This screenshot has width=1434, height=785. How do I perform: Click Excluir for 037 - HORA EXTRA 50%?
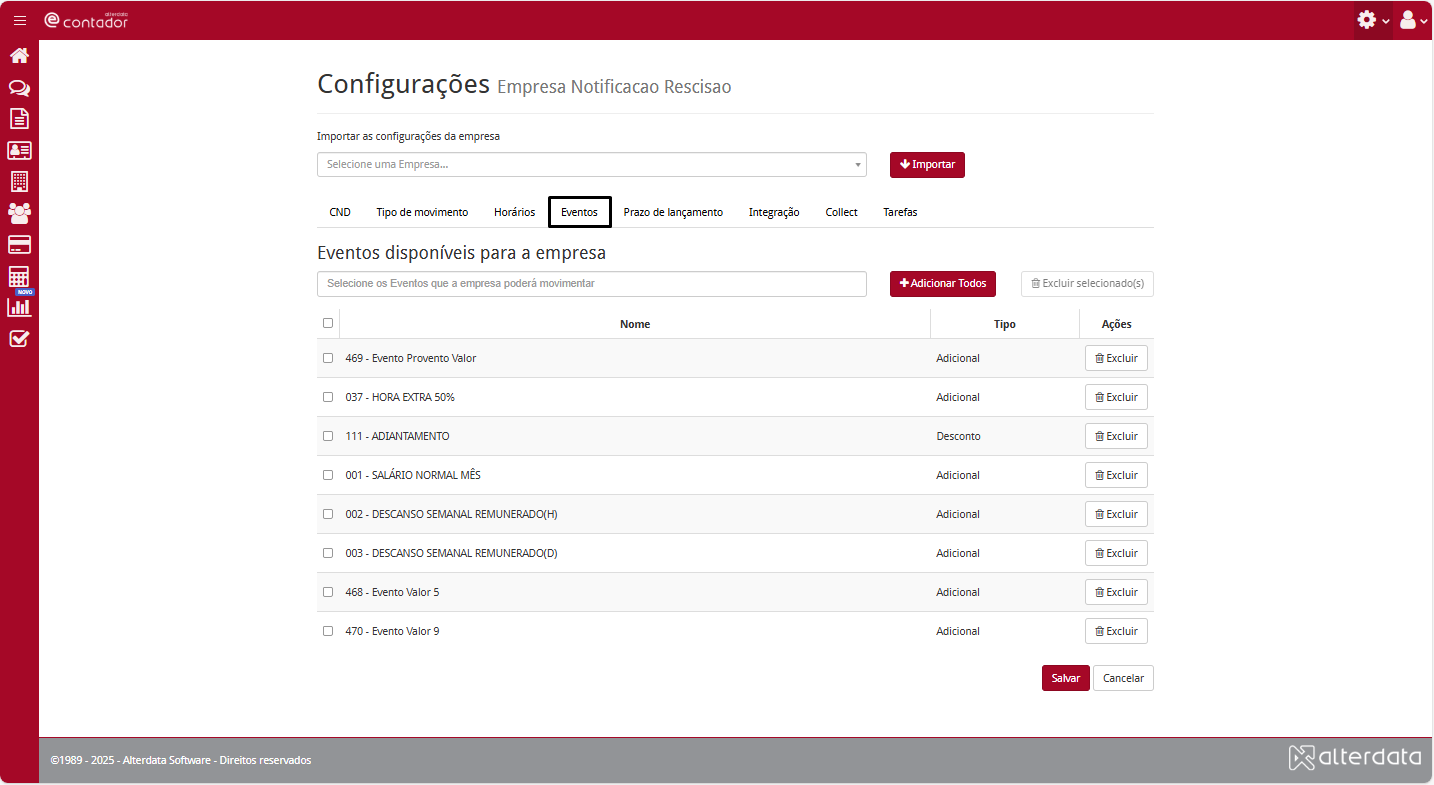tap(1116, 397)
